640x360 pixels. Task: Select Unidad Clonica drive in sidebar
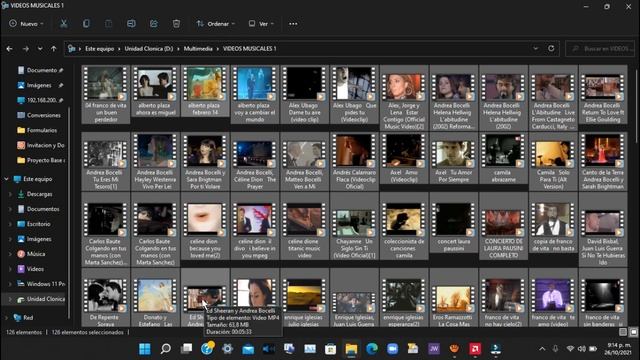tap(41, 299)
